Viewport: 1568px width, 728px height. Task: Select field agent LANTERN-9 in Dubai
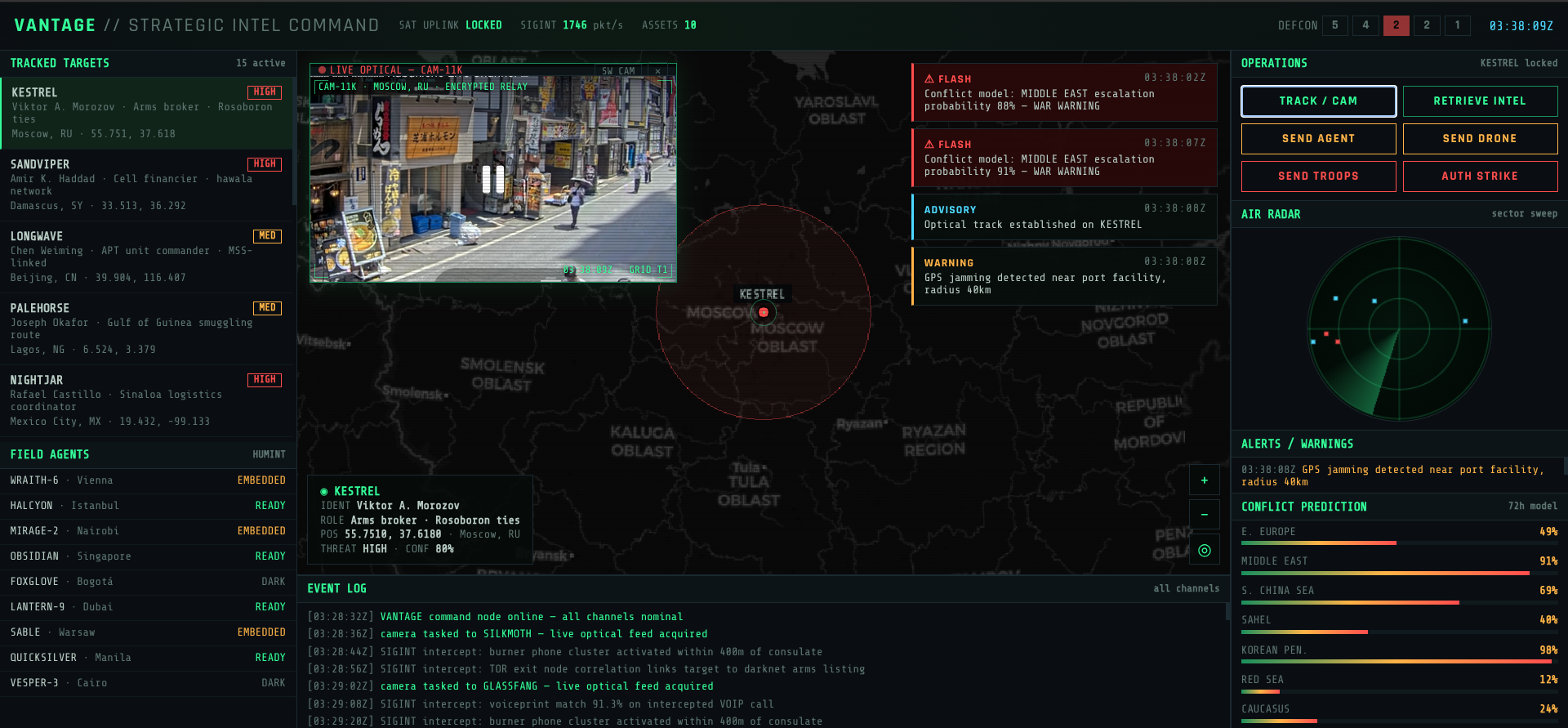[147, 607]
